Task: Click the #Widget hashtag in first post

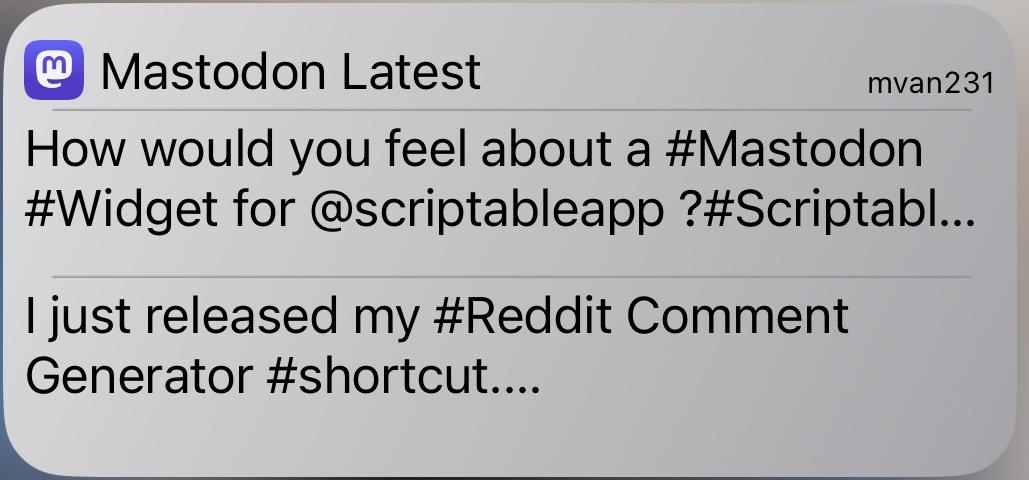Action: click(121, 210)
